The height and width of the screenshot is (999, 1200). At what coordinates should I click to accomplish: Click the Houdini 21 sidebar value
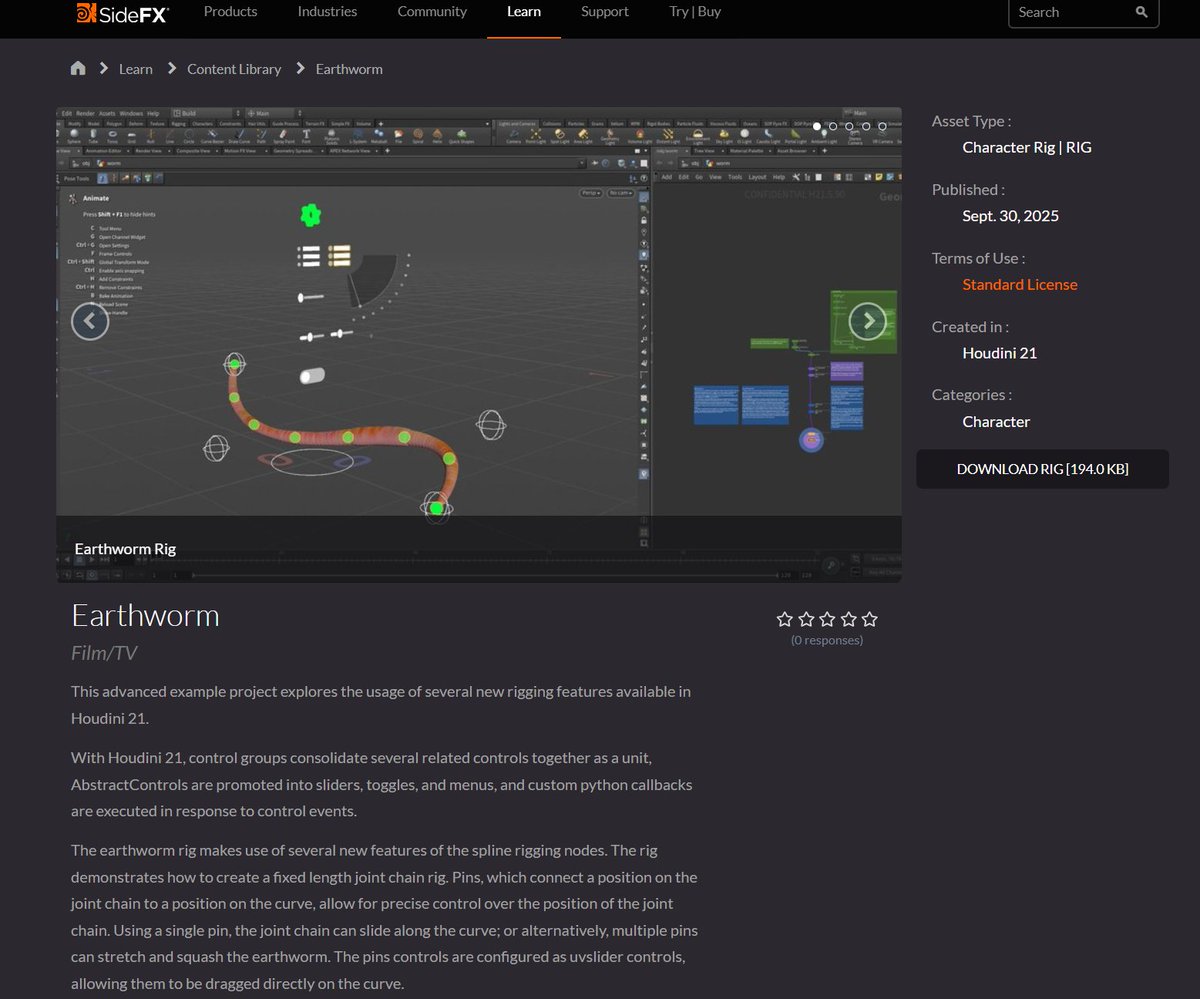[999, 353]
